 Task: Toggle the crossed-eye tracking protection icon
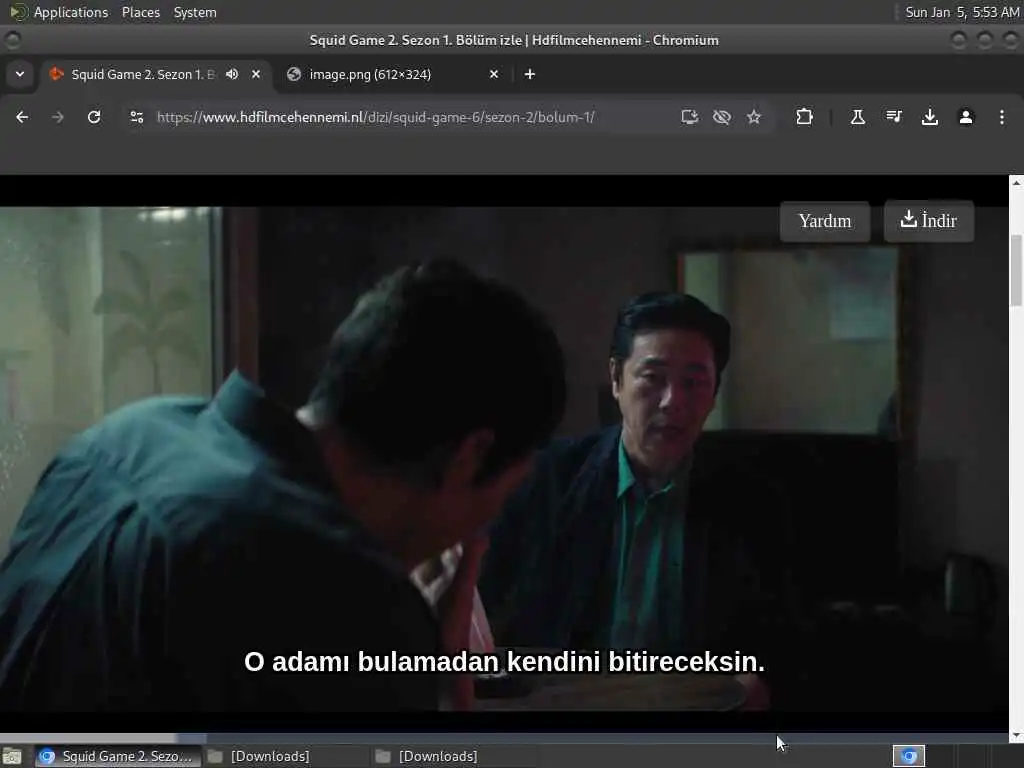point(722,117)
